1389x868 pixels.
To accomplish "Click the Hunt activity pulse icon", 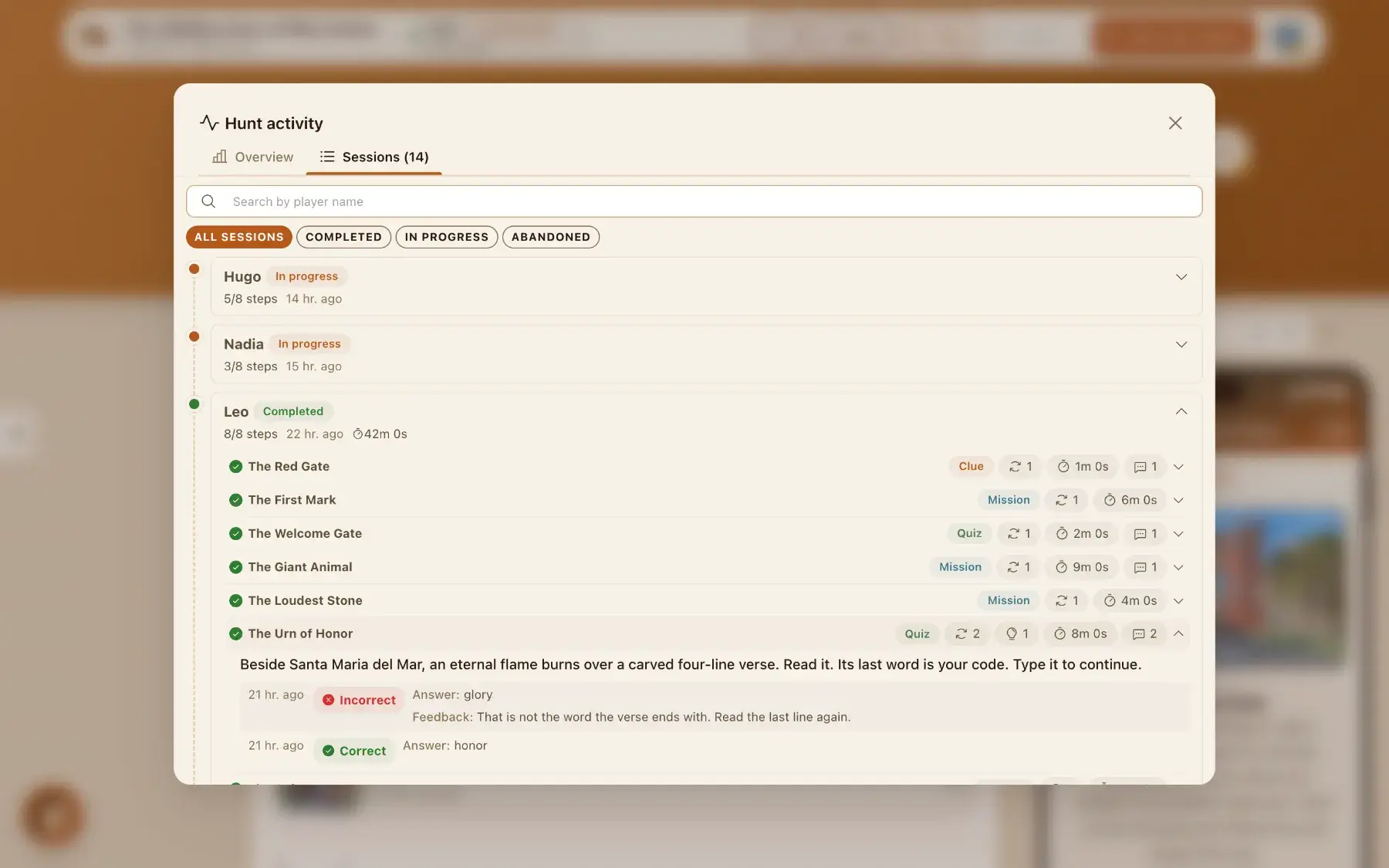I will coord(209,123).
